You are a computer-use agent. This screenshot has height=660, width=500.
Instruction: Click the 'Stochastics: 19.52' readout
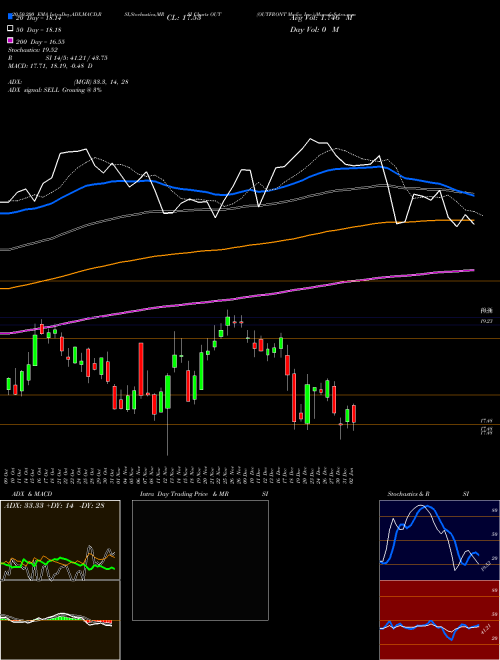pos(33,50)
